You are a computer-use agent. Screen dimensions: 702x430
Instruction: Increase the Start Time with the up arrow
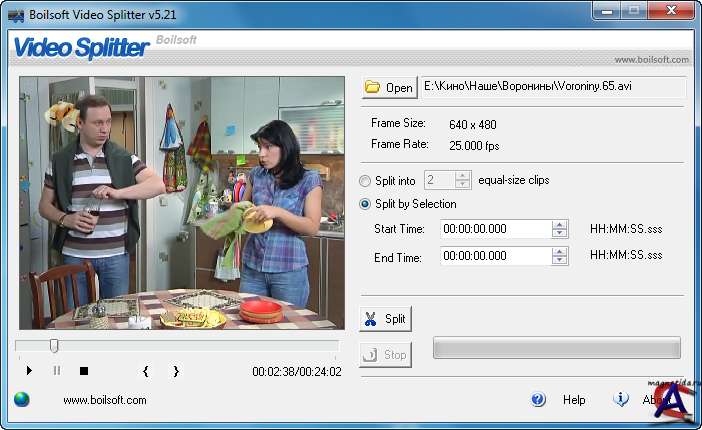[x=560, y=224]
